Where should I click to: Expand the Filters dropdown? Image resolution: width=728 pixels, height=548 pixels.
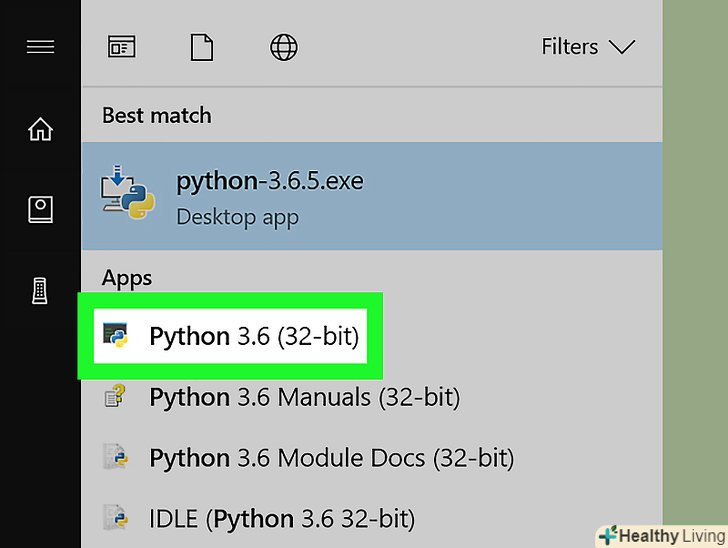tap(587, 47)
